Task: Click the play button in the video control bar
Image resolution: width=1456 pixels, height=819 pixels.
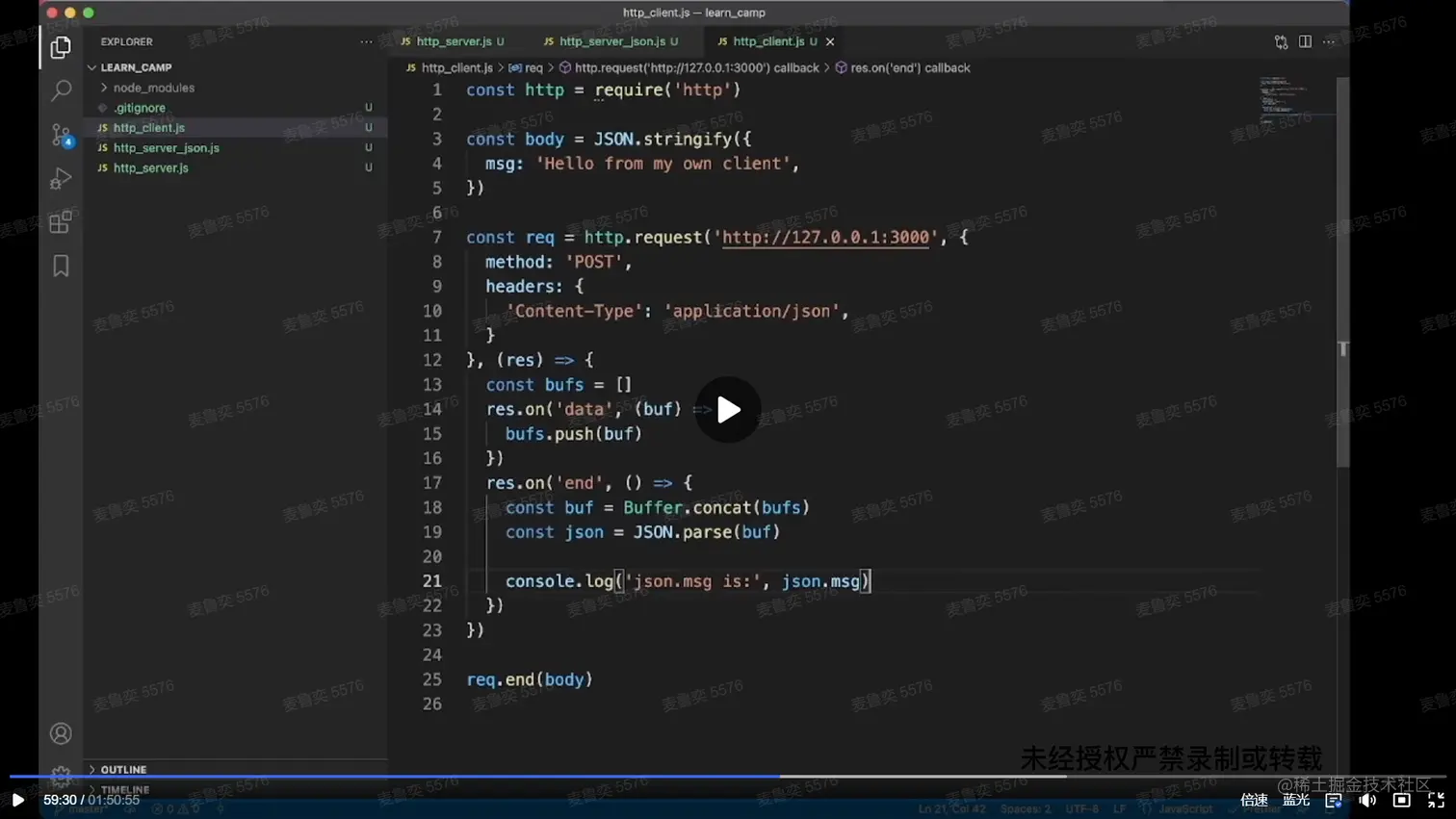Action: coord(17,800)
